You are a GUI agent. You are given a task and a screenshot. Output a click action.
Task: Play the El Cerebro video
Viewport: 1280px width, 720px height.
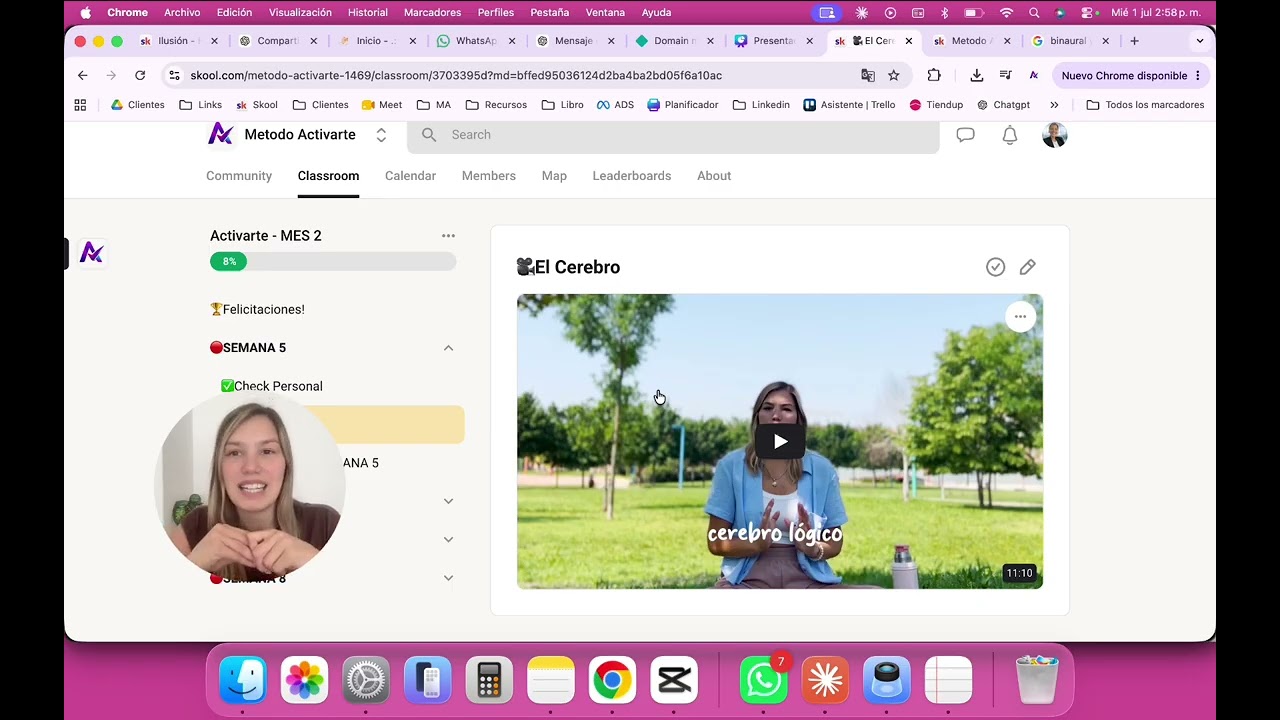[780, 441]
